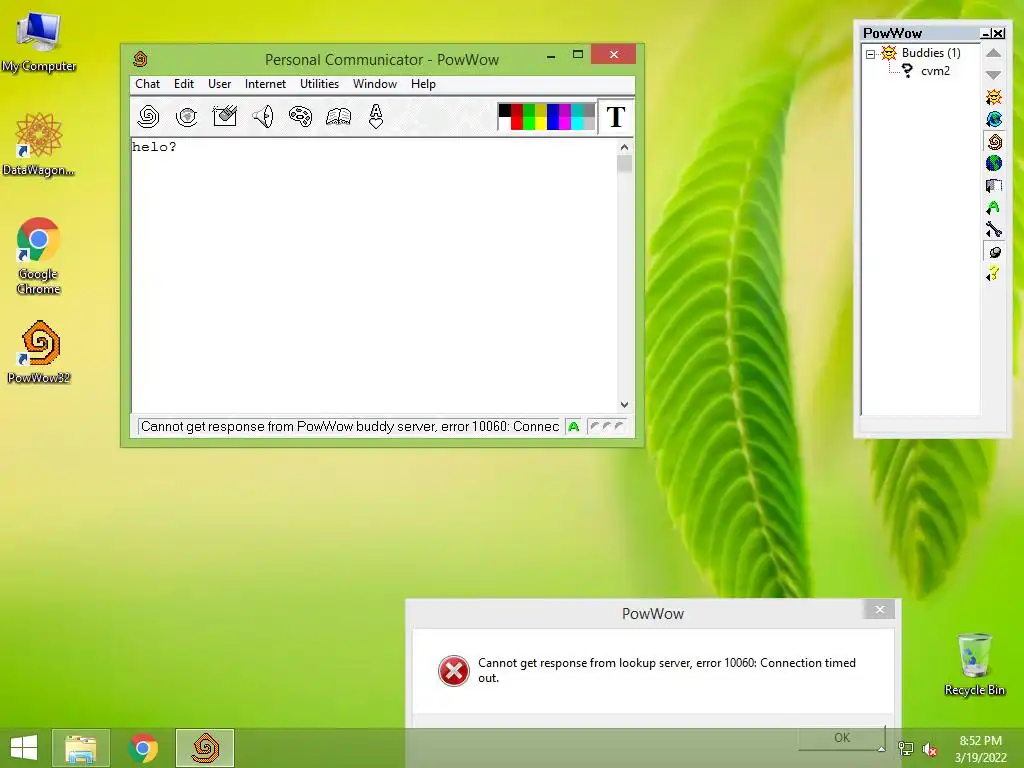Click the green A status bar icon
This screenshot has height=768, width=1024.
[x=573, y=426]
